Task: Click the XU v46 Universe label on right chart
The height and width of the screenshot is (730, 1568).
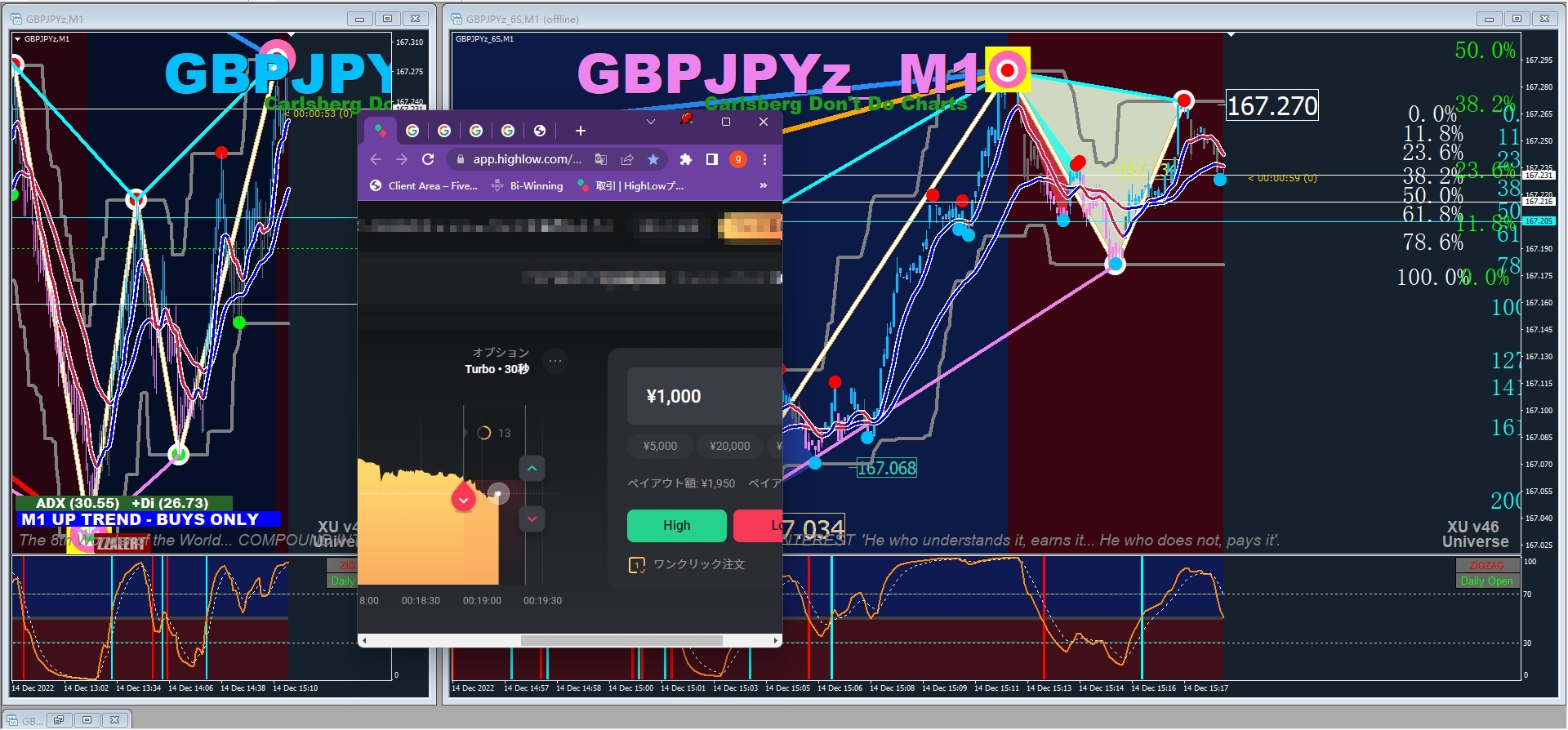Action: tap(1475, 534)
